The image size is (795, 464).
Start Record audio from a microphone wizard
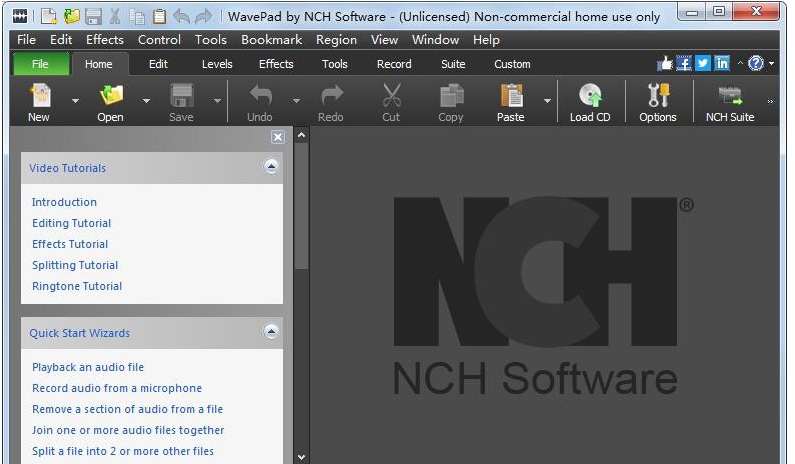pyautogui.click(x=117, y=388)
